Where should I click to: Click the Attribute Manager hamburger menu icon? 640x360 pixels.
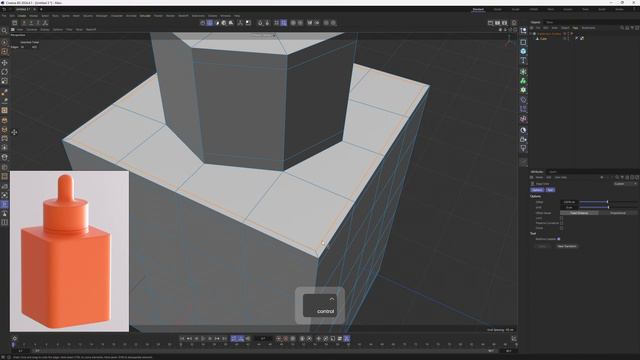click(x=531, y=177)
